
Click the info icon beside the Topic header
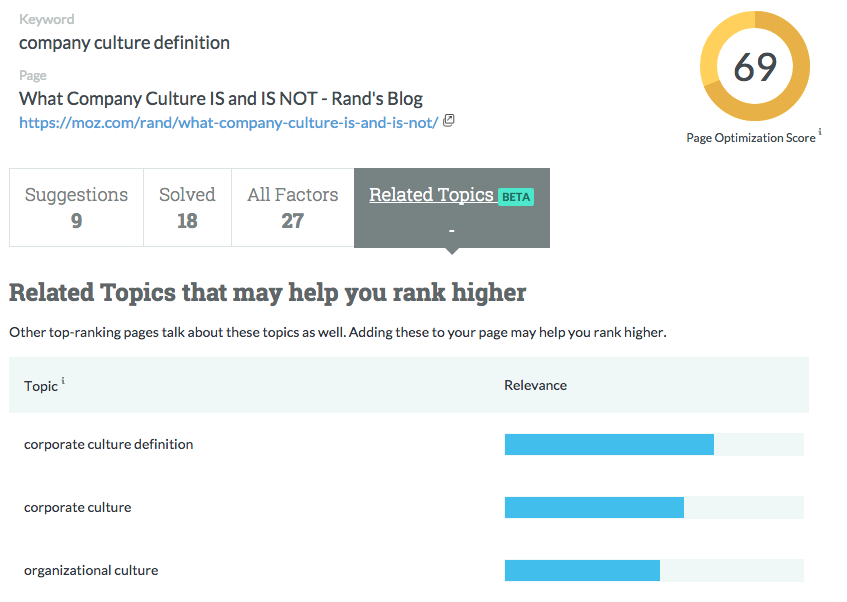tap(63, 381)
